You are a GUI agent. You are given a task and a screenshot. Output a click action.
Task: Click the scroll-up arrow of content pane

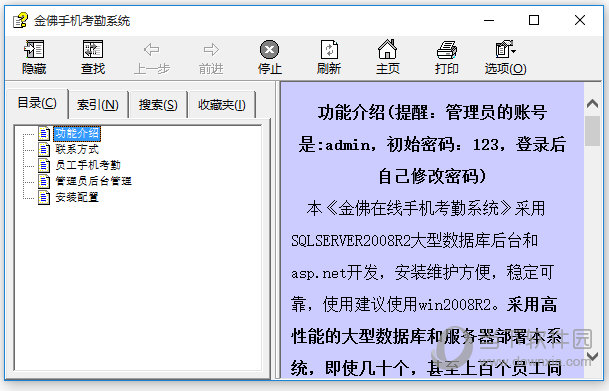(x=592, y=104)
